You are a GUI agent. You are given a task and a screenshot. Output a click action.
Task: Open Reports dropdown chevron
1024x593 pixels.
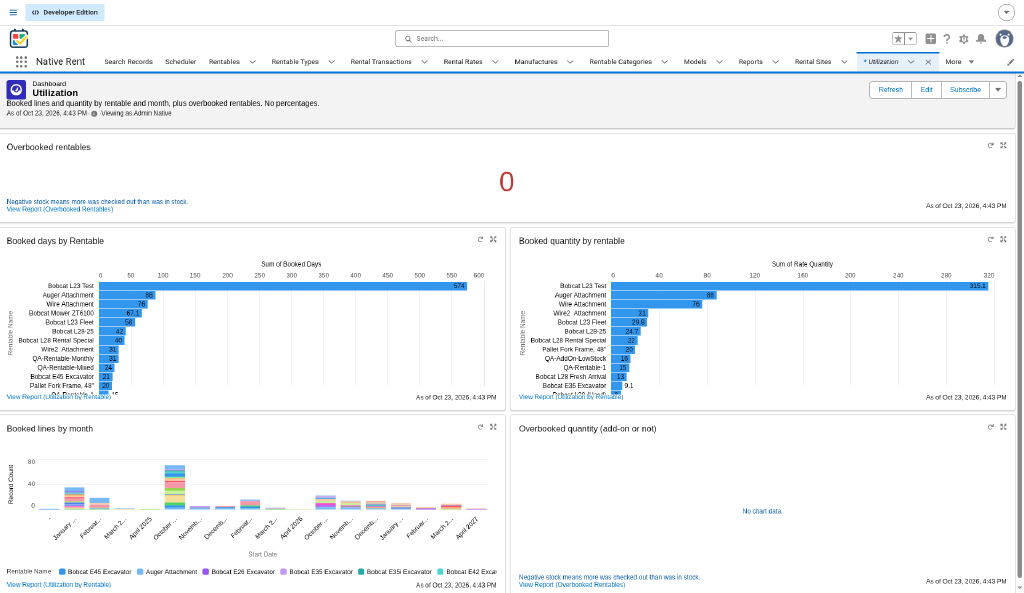(775, 62)
